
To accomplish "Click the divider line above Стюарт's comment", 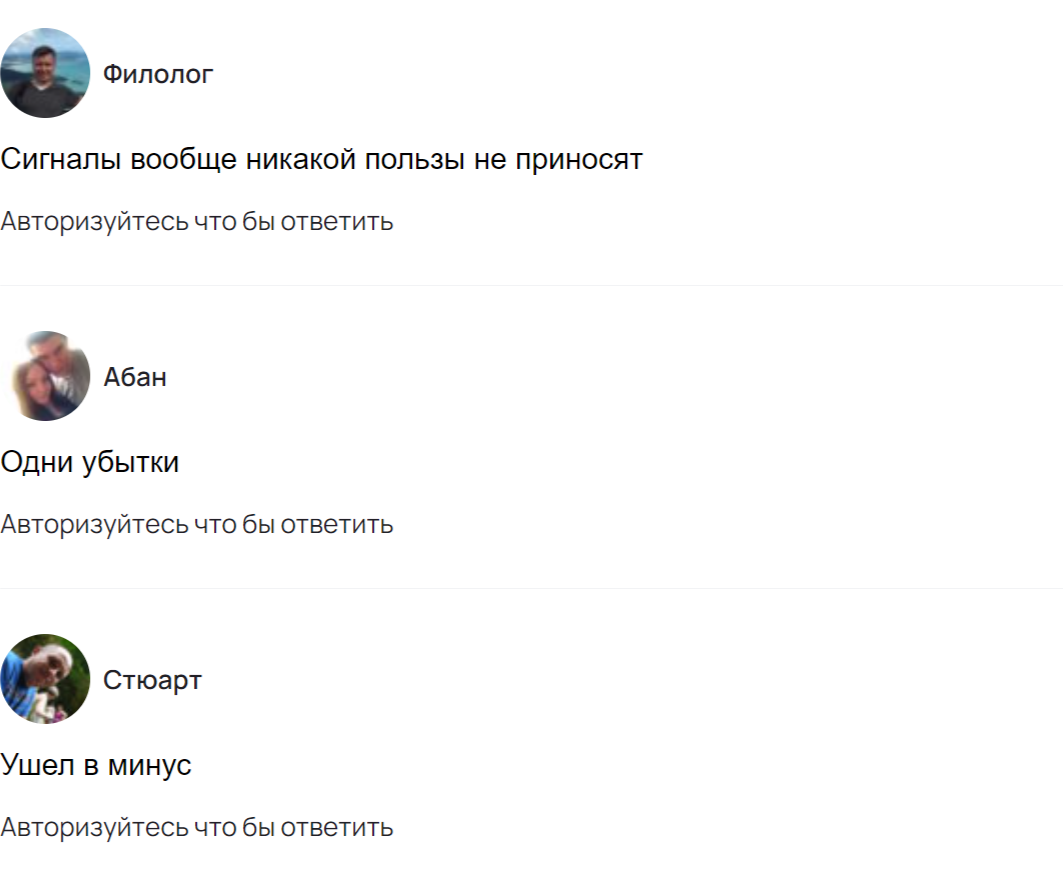I will [x=531, y=589].
